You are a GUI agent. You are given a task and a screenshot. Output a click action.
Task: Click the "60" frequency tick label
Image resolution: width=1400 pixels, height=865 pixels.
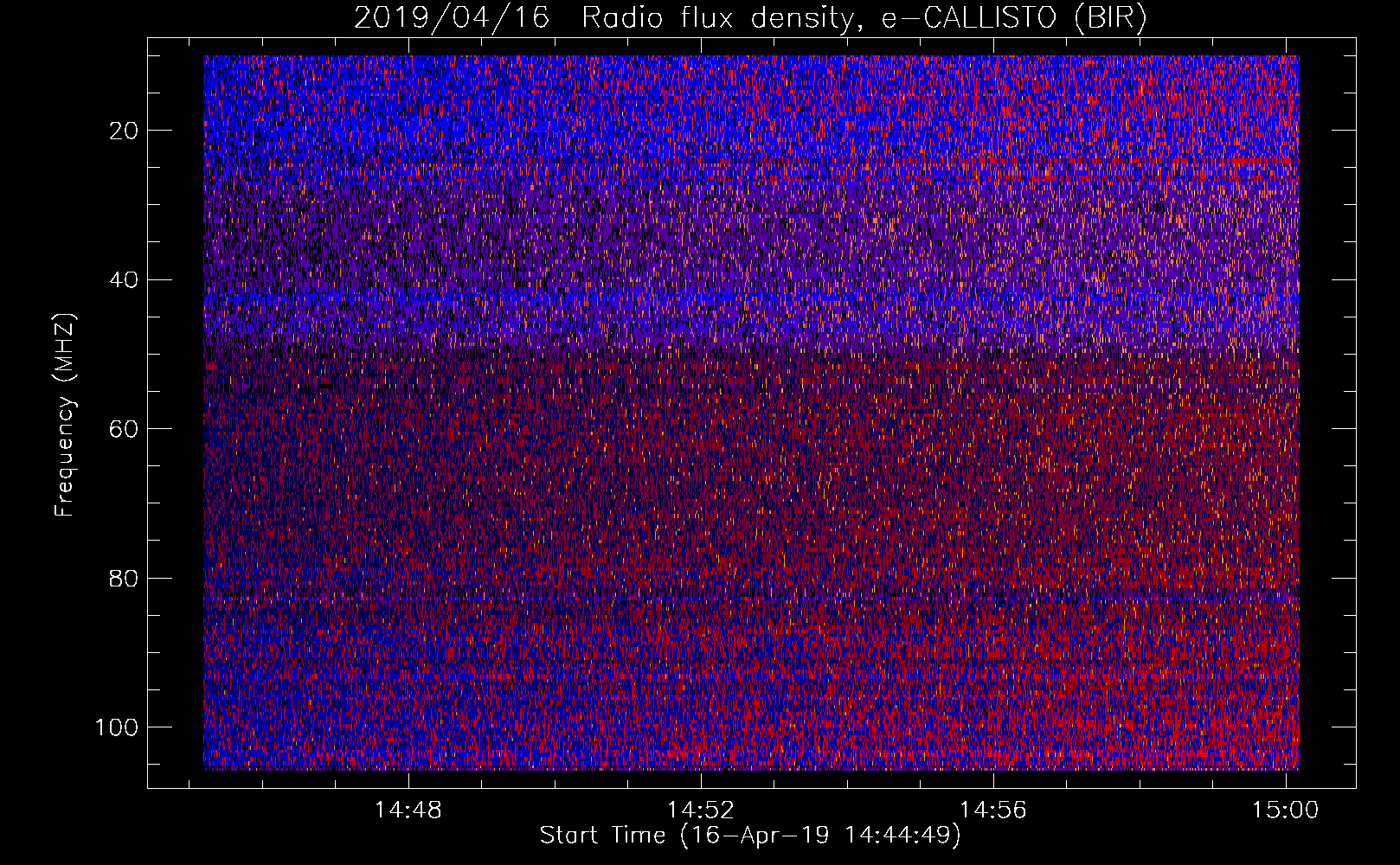(x=124, y=430)
